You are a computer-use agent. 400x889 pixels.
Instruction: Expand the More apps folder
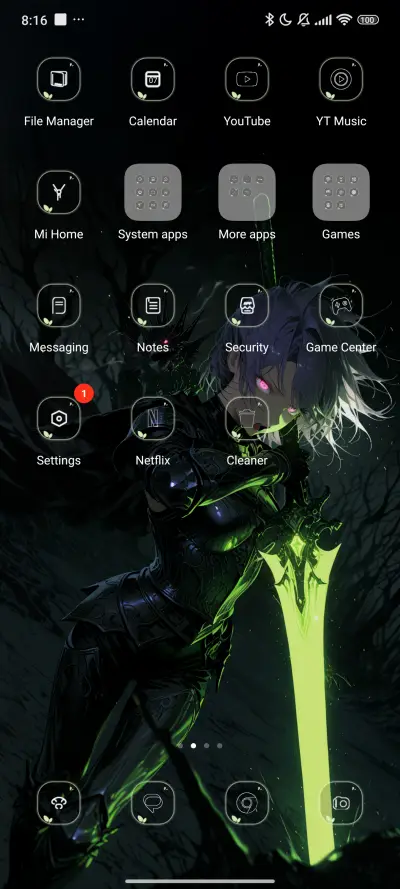247,192
